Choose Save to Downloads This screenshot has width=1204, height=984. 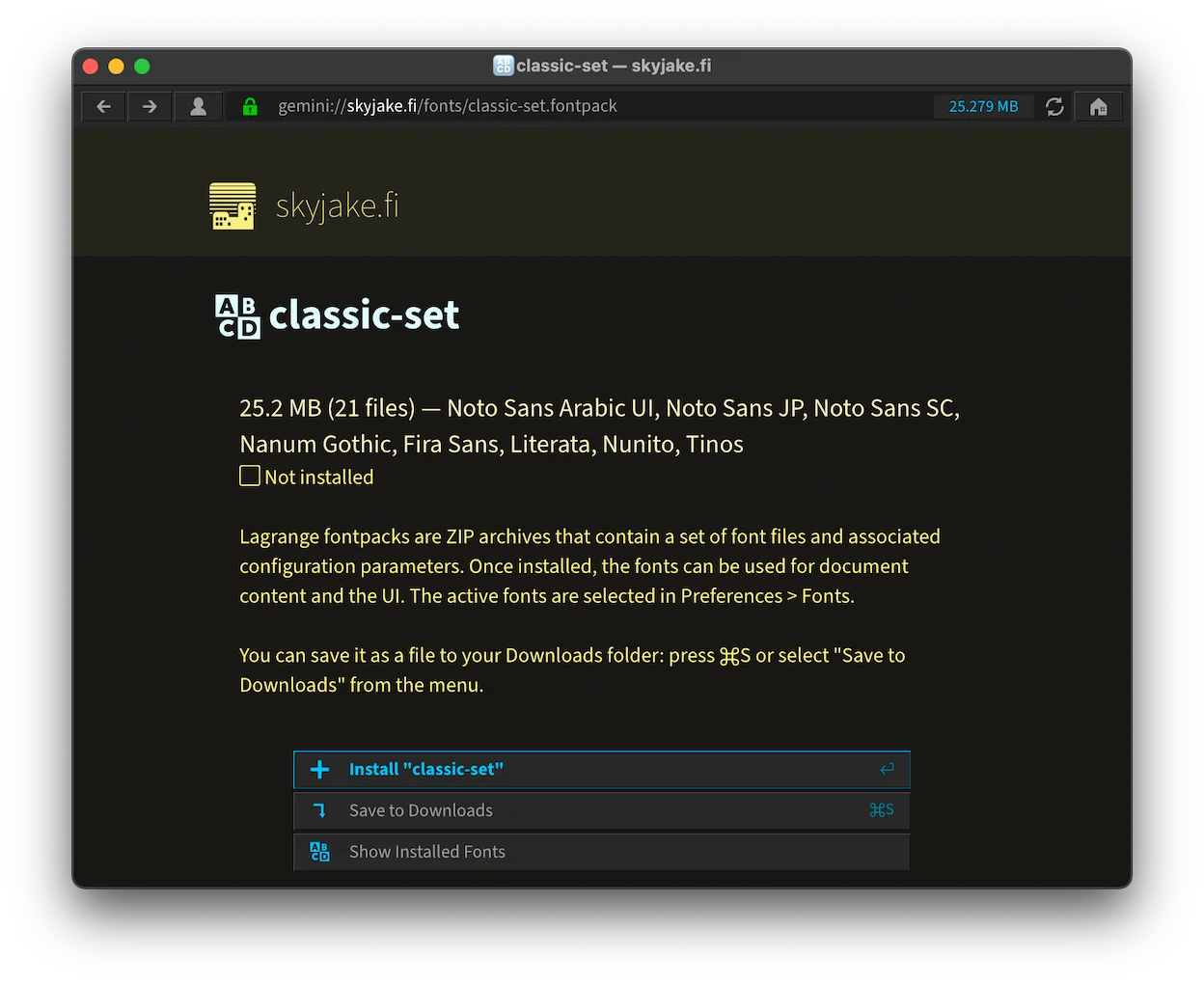pos(602,811)
